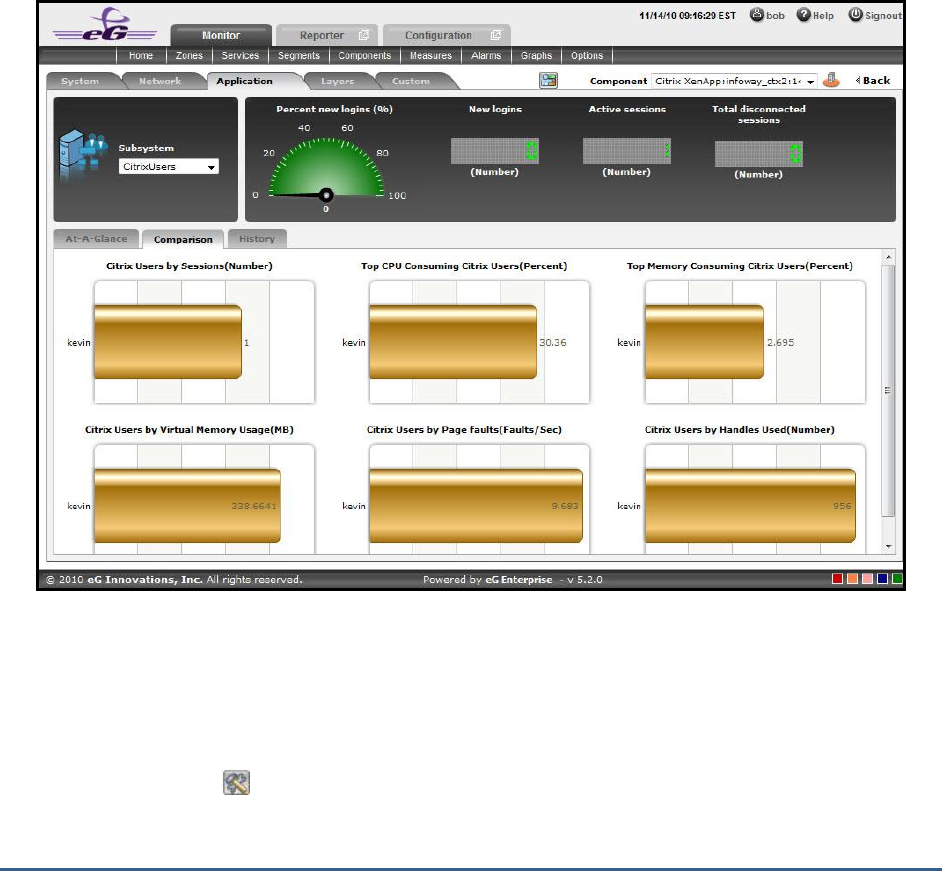The width and height of the screenshot is (942, 871).
Task: Click the Citrix Users by Sessions bar
Action: click(168, 342)
